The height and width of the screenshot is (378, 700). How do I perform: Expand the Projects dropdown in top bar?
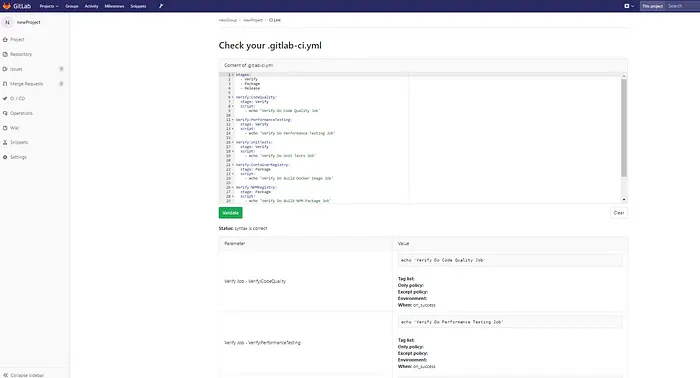tap(49, 6)
